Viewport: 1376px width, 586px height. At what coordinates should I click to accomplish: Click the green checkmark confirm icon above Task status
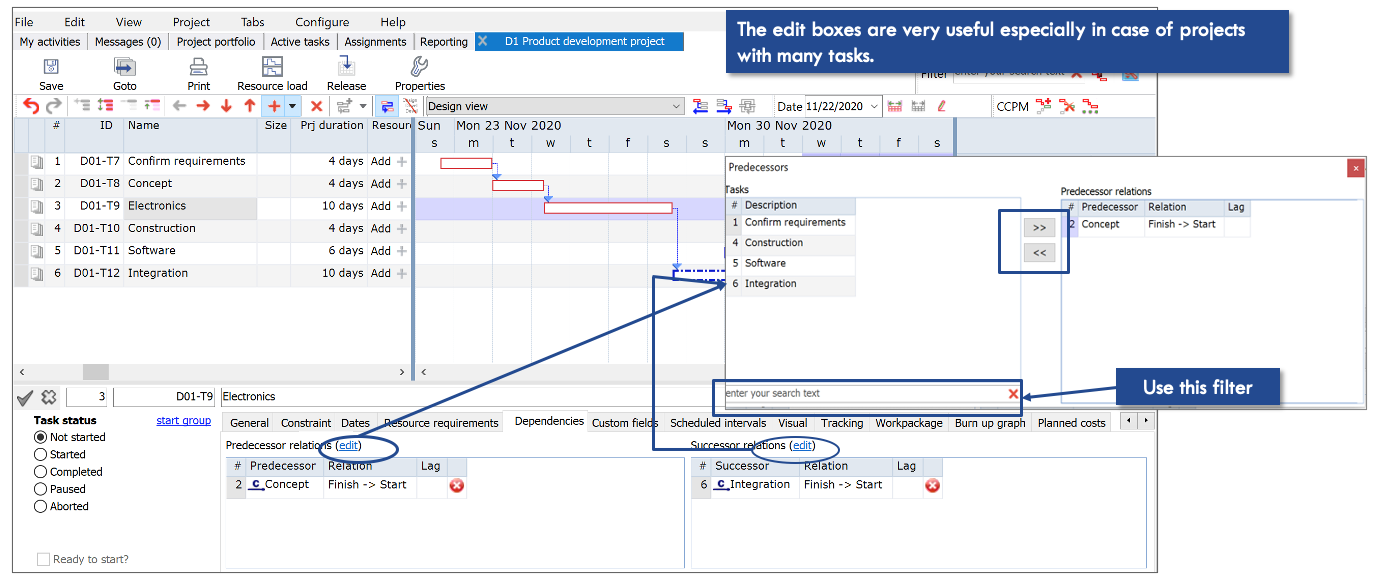26,397
